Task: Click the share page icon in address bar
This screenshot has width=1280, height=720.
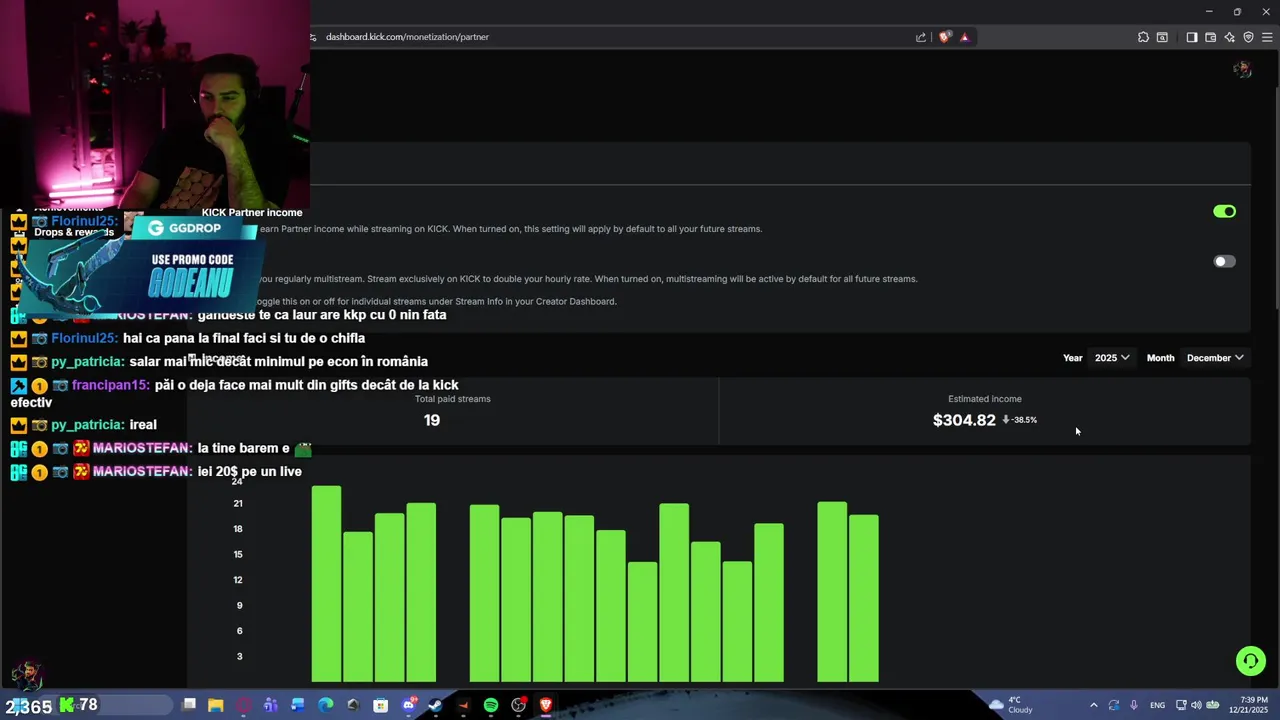Action: (921, 37)
